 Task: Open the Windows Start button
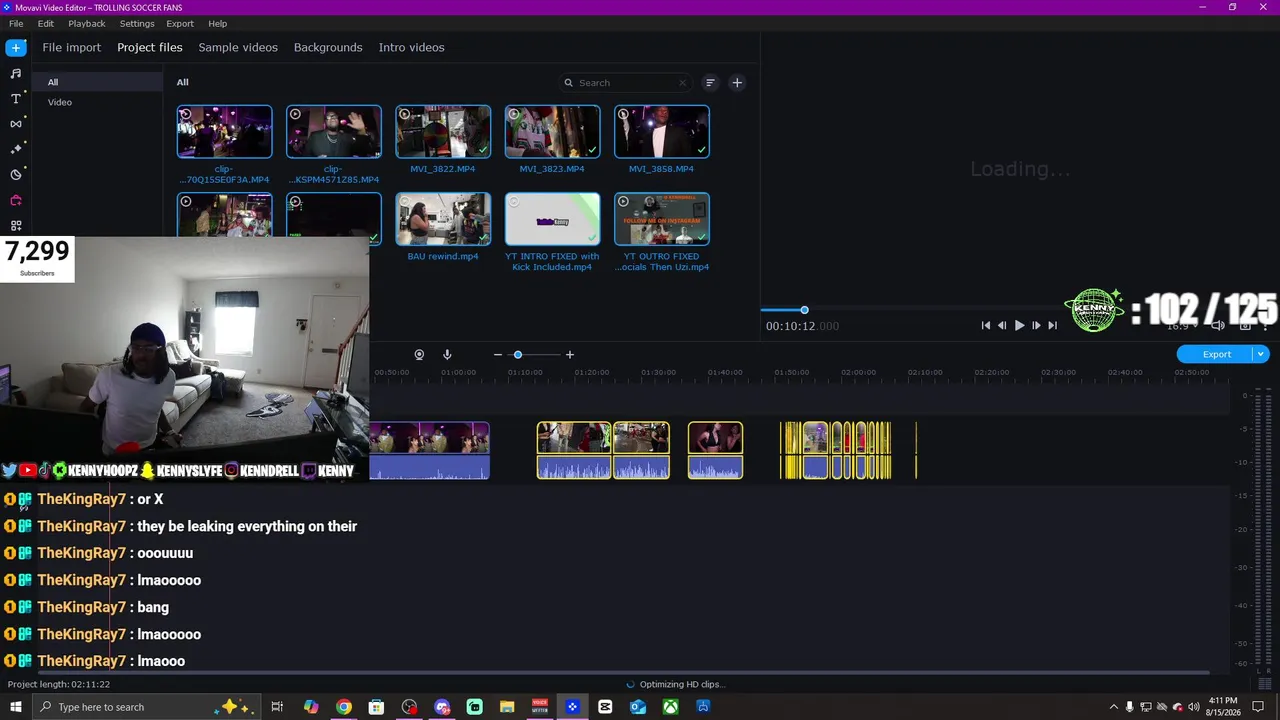[x=15, y=707]
